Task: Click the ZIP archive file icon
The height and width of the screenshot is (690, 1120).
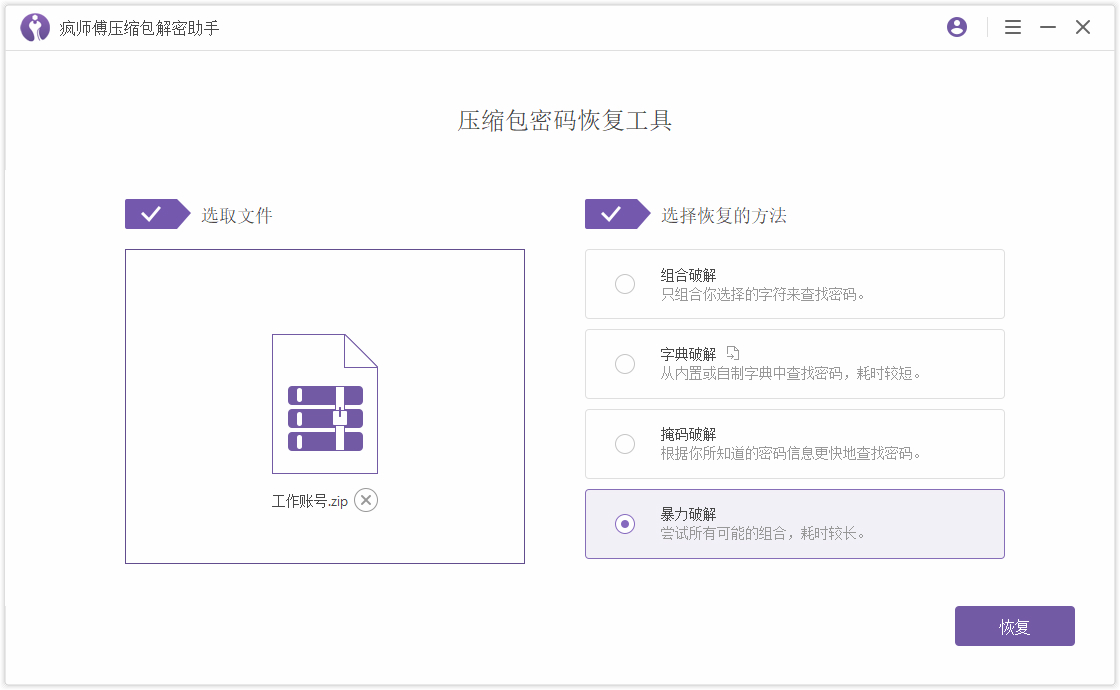Action: click(324, 405)
